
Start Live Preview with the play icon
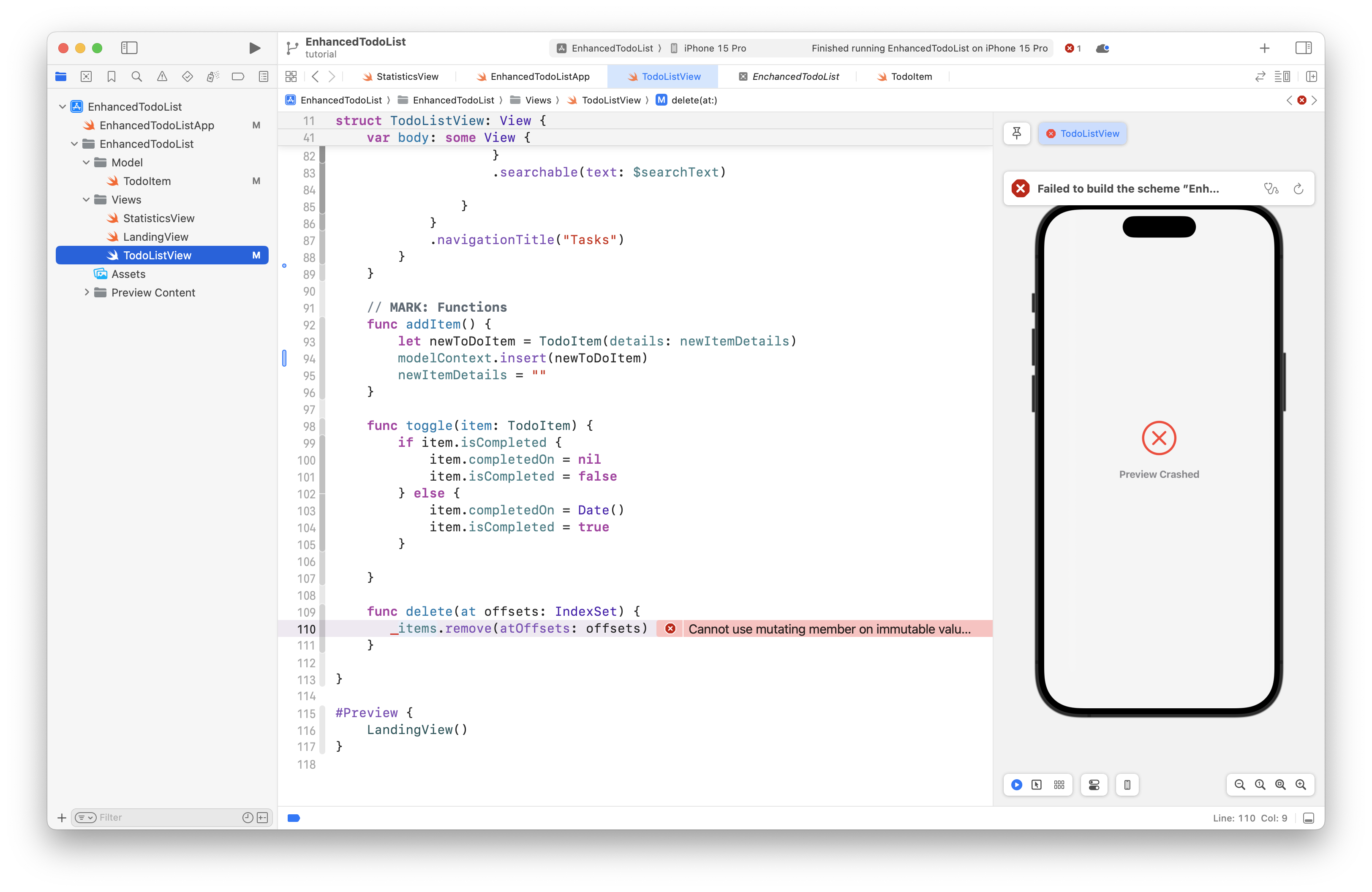(1017, 784)
